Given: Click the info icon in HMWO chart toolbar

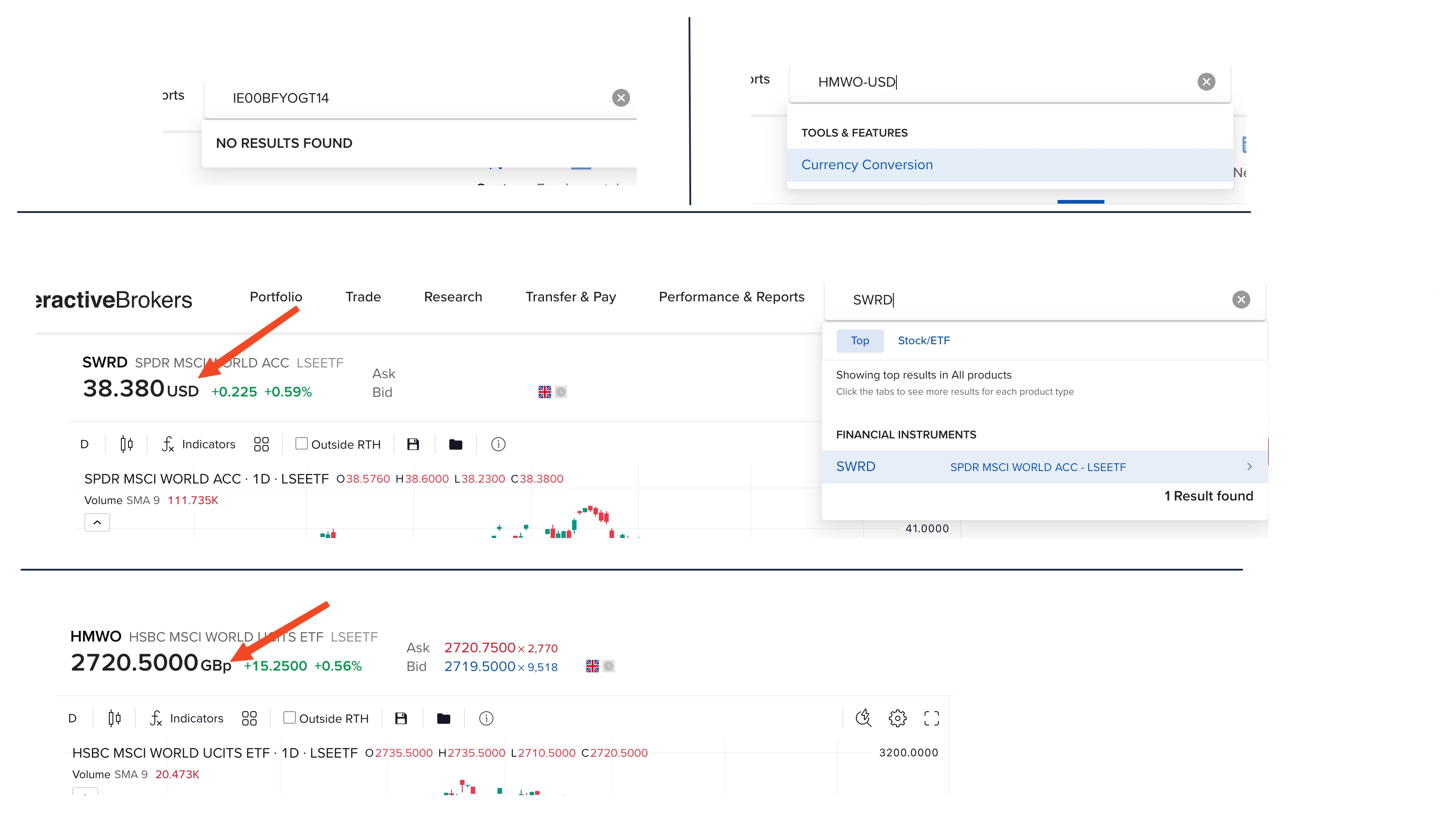Looking at the screenshot, I should click(x=486, y=719).
